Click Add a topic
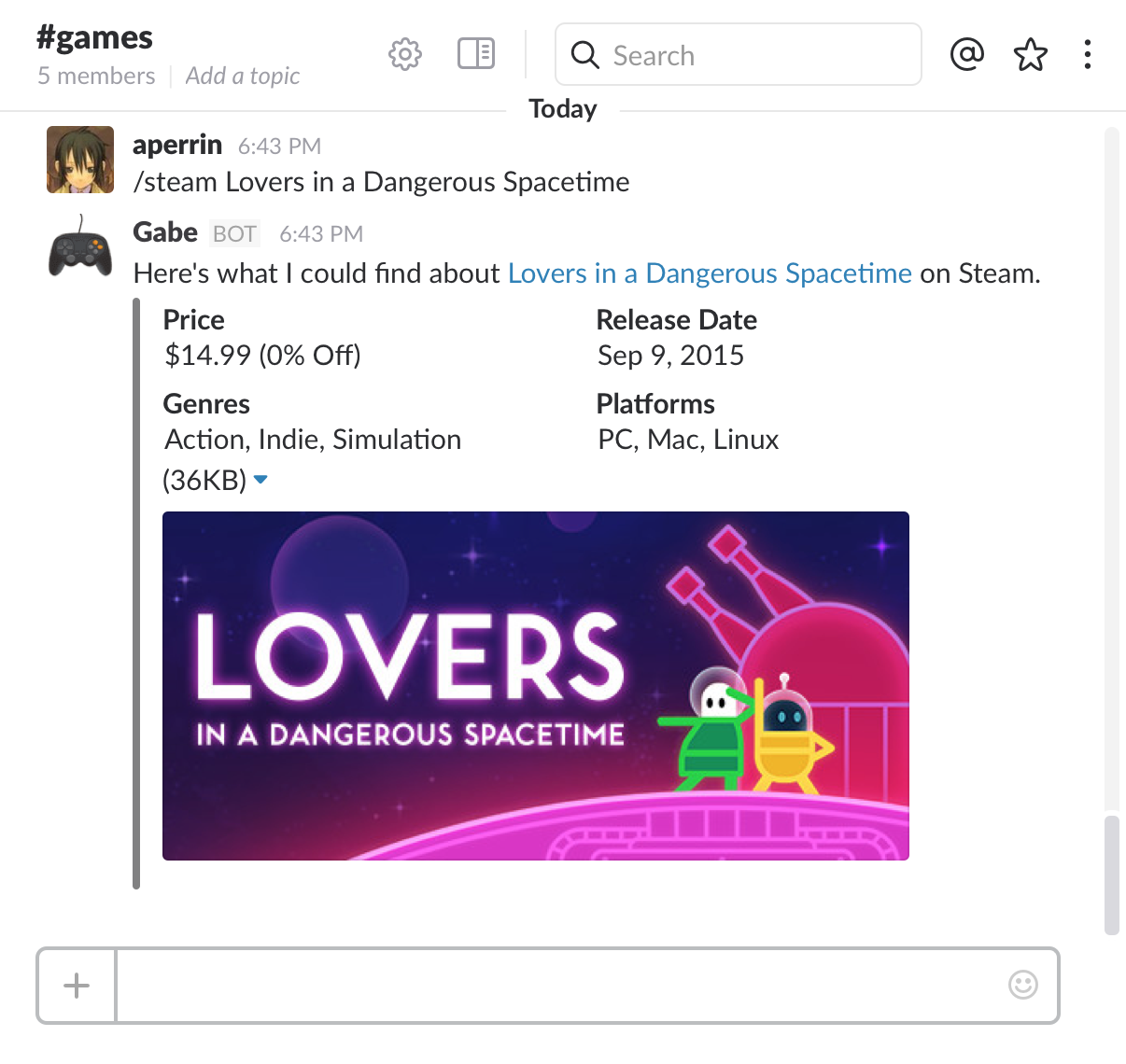 point(243,76)
